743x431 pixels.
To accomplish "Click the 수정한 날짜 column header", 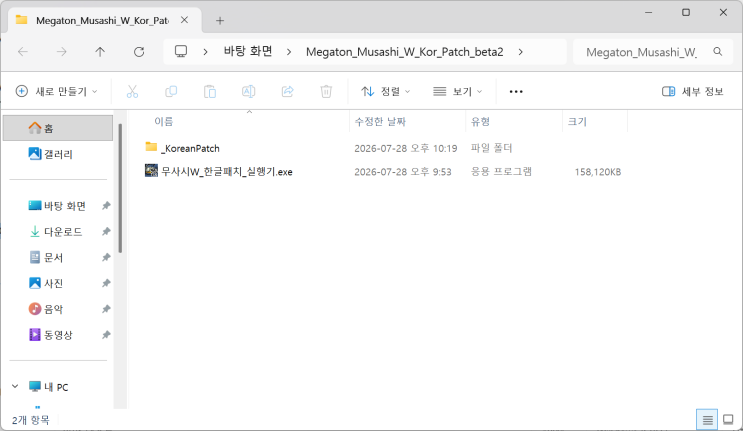I will pos(380,122).
